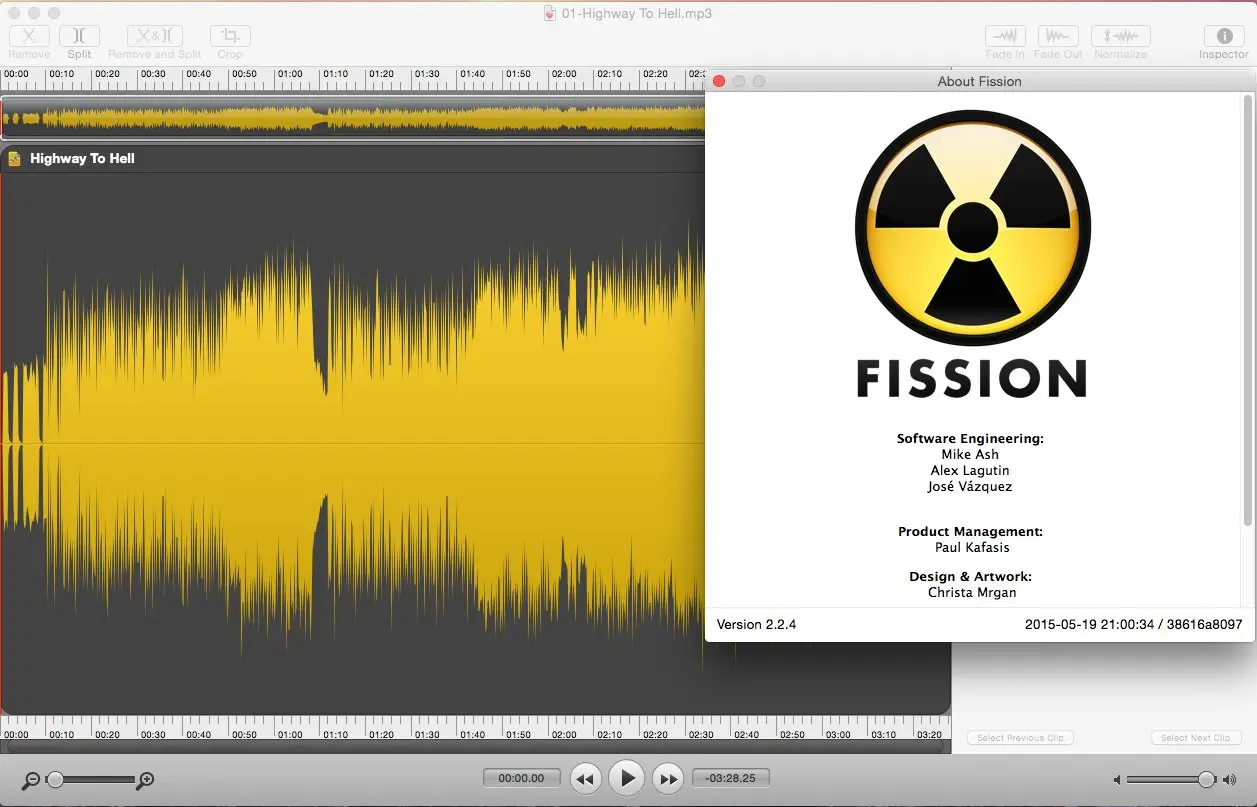Click the Remove tool icon
The height and width of the screenshot is (807, 1257).
click(x=29, y=36)
